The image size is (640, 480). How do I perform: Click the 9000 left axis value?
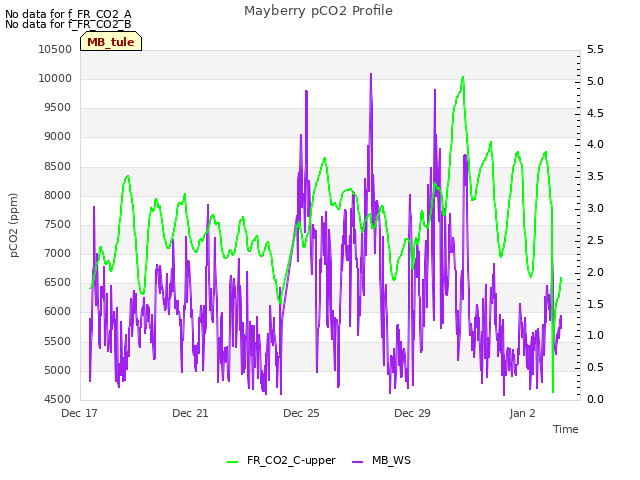point(58,137)
